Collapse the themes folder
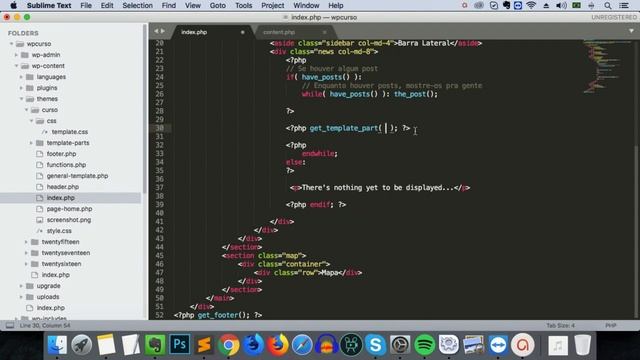The image size is (640, 360). point(21,99)
